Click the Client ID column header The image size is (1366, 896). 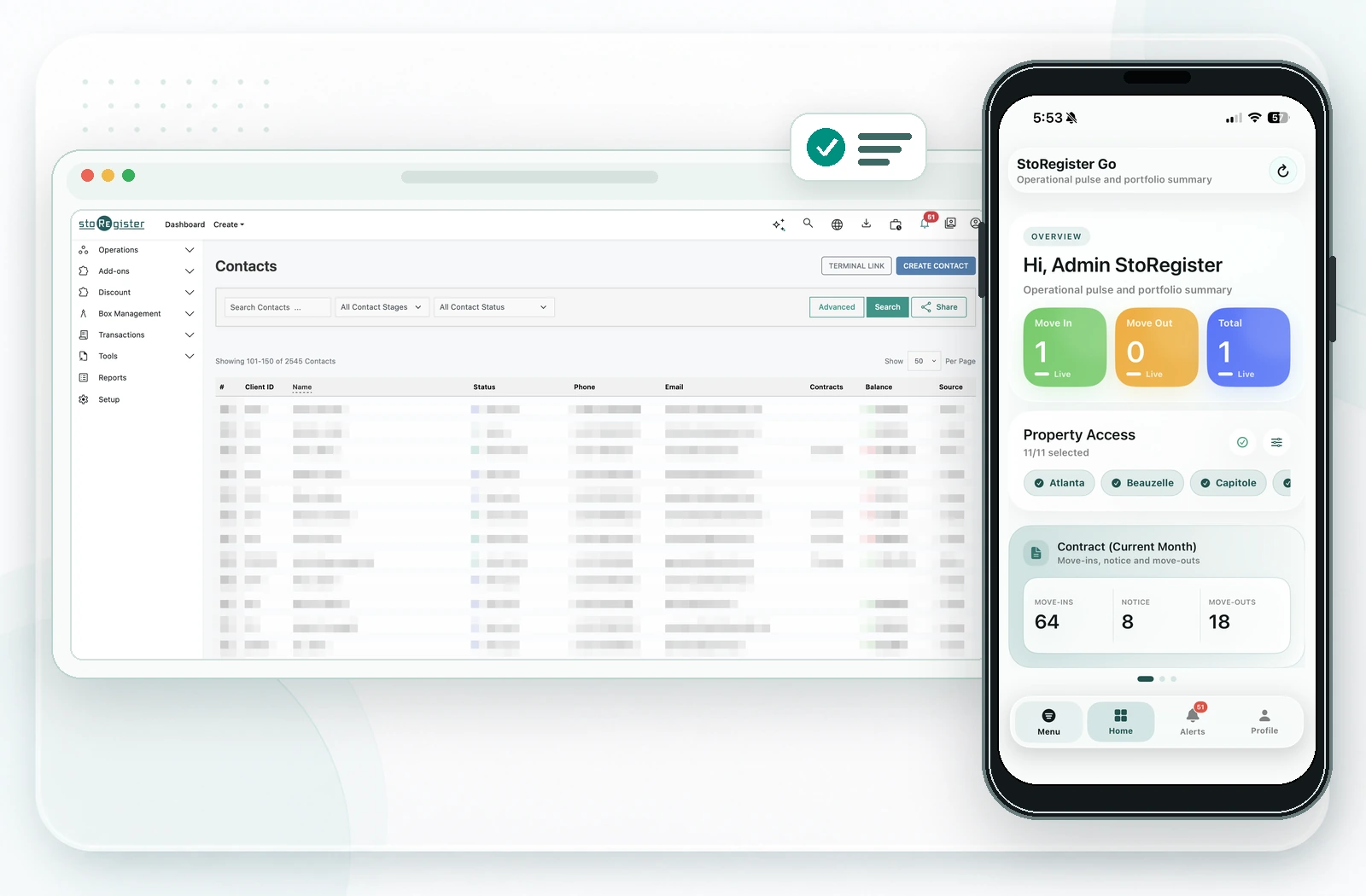[x=260, y=387]
